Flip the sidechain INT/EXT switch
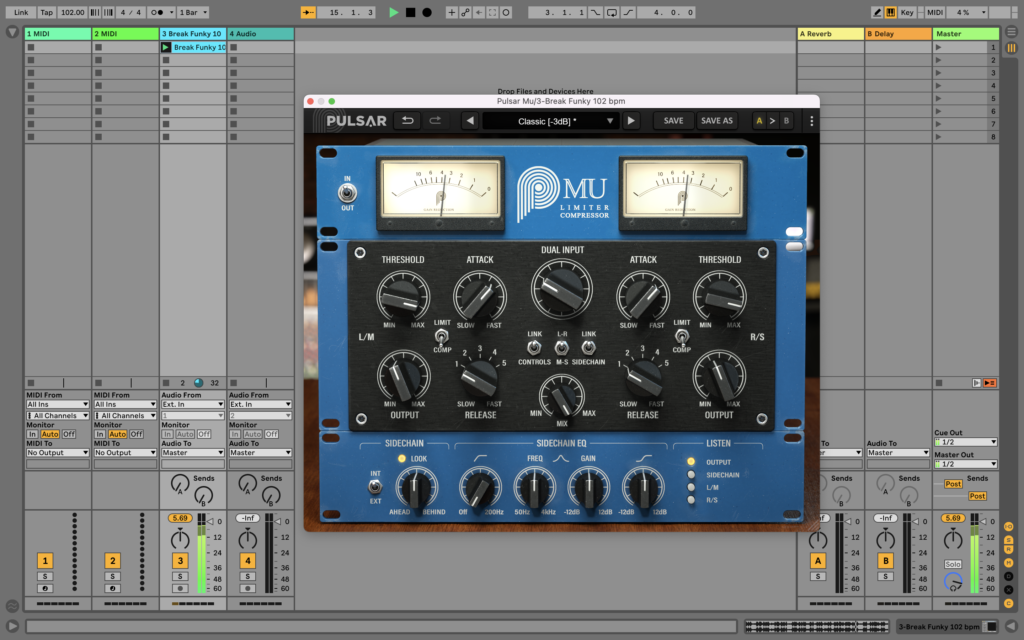 coord(375,487)
